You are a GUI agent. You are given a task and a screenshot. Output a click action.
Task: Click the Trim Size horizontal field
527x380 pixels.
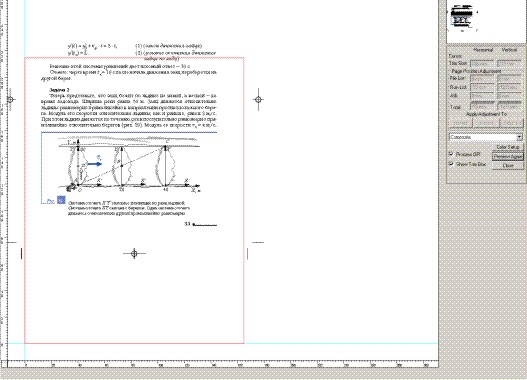(x=482, y=63)
